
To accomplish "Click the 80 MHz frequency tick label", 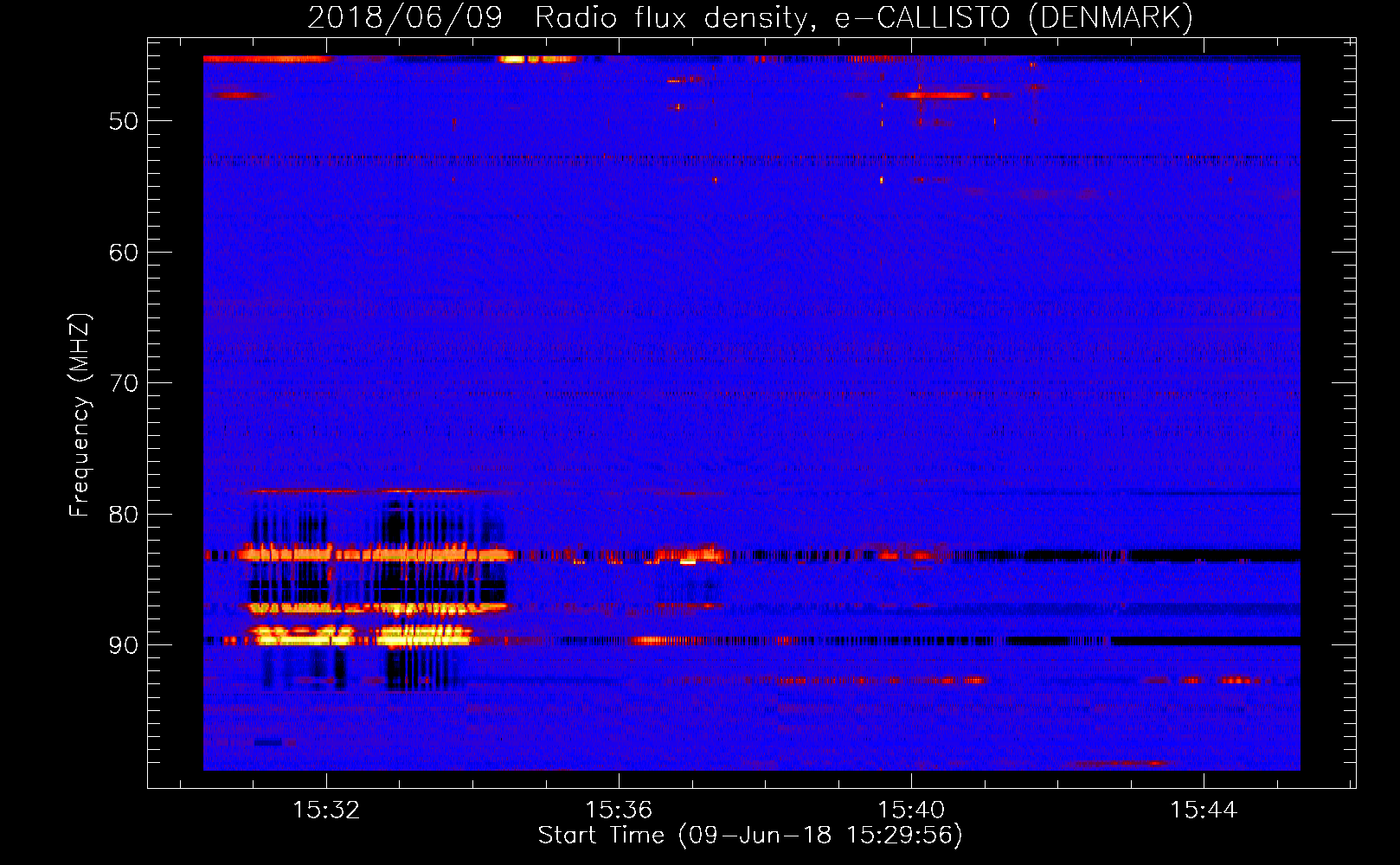I will click(x=124, y=515).
